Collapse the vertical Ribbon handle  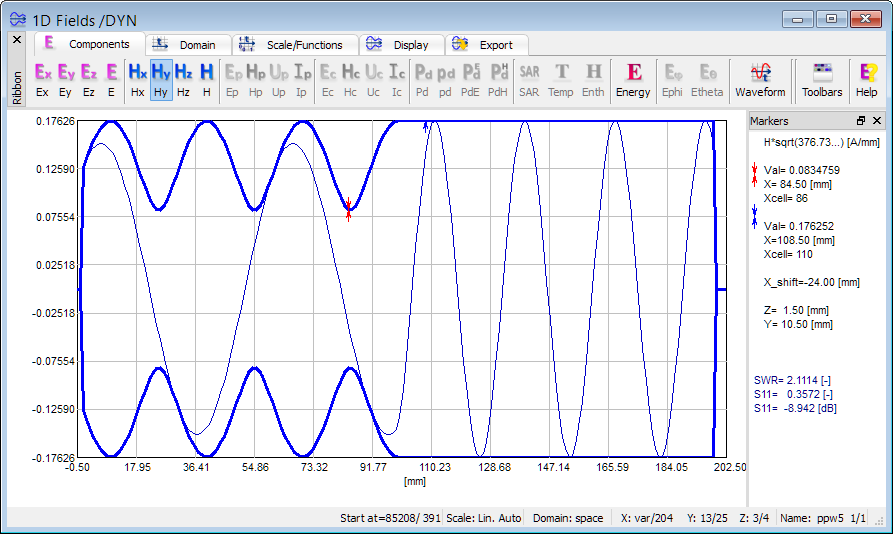tap(16, 86)
